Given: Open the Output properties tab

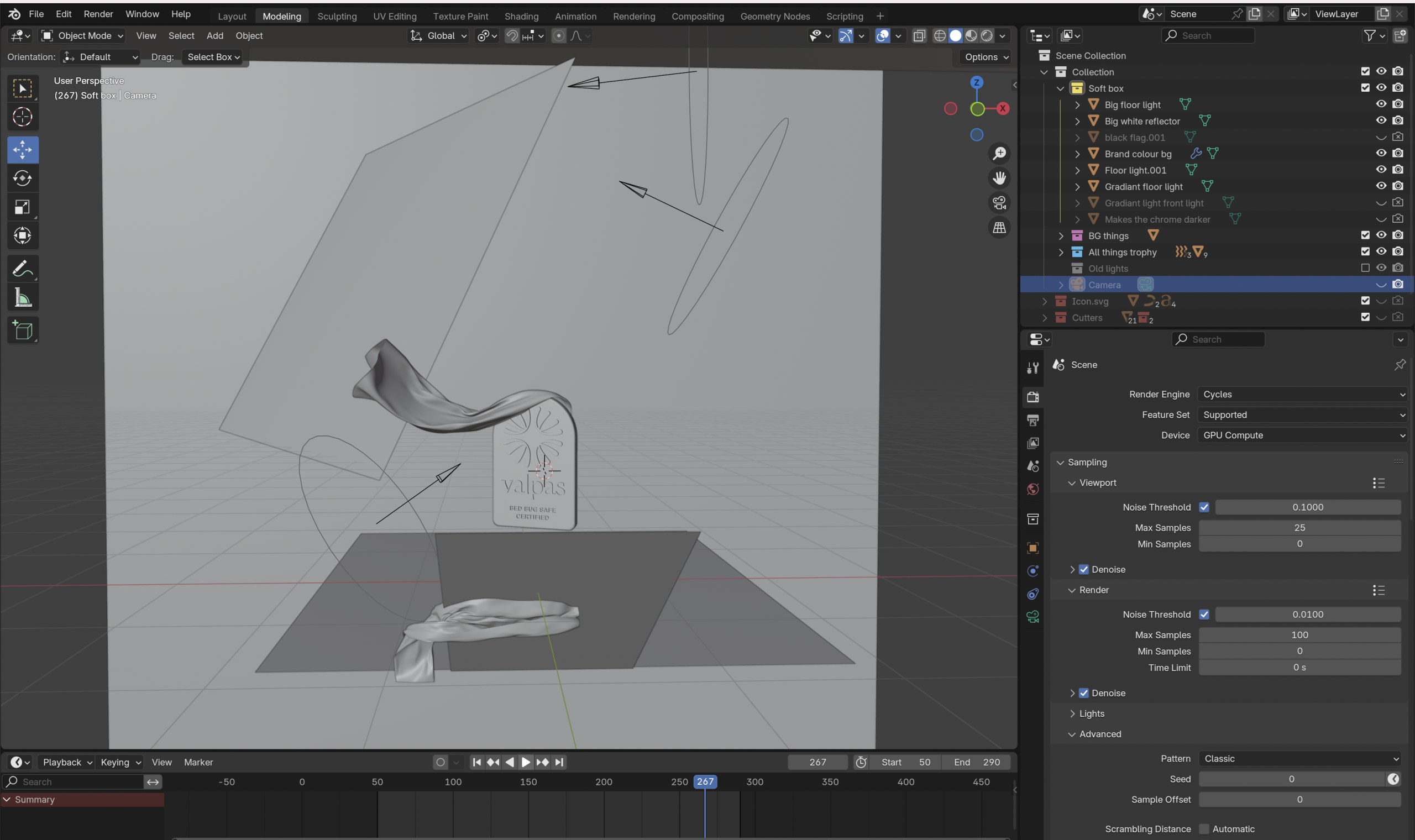Looking at the screenshot, I should [1033, 420].
